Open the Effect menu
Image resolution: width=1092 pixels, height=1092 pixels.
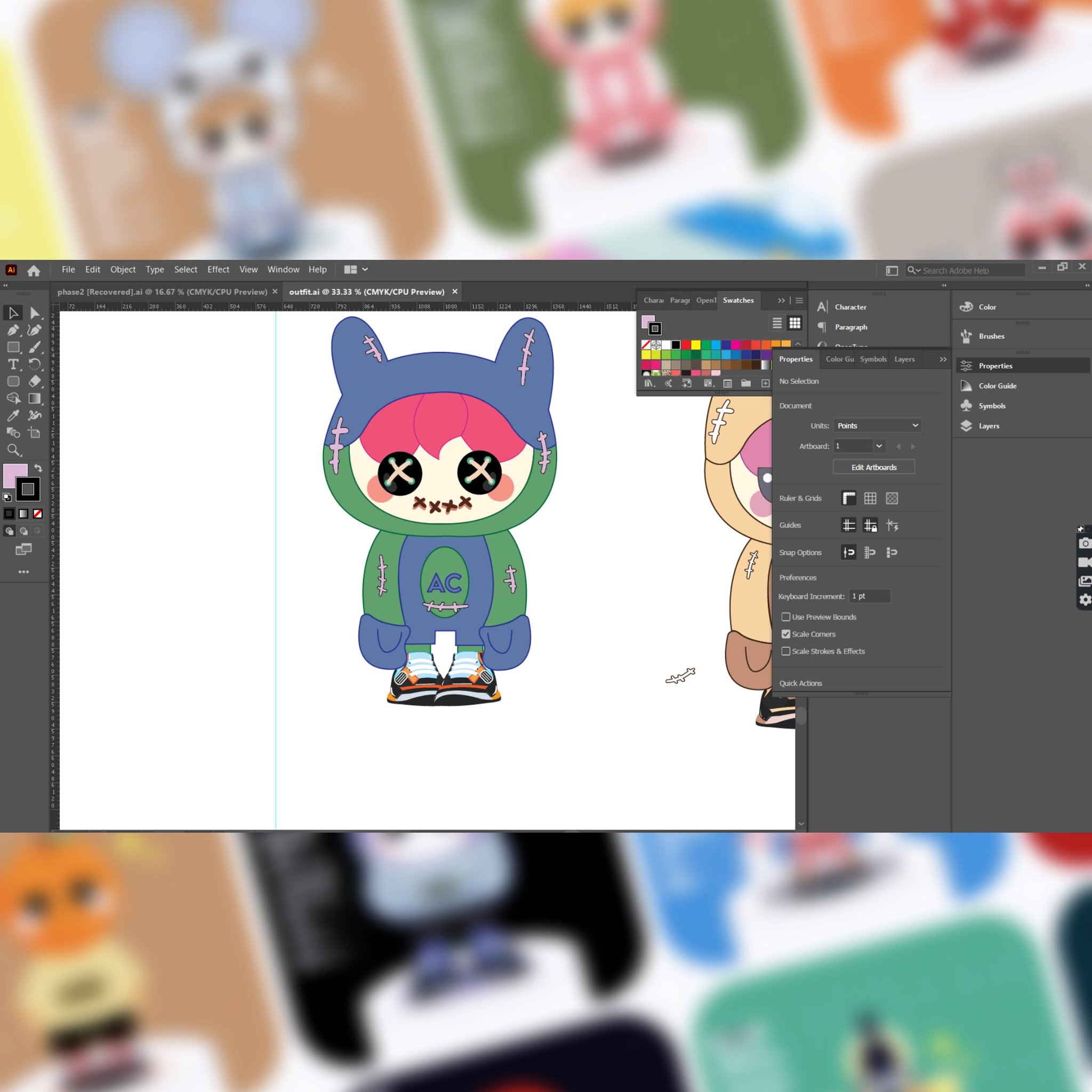tap(218, 270)
